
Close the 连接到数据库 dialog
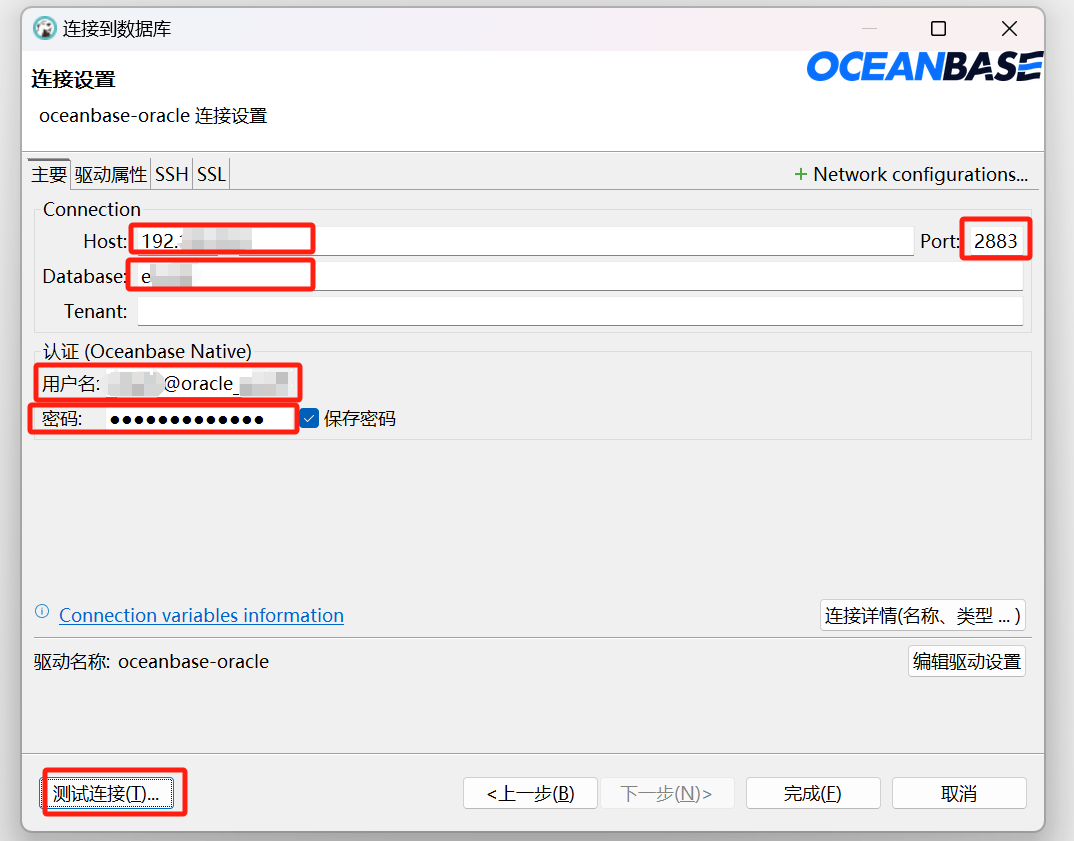1009,29
